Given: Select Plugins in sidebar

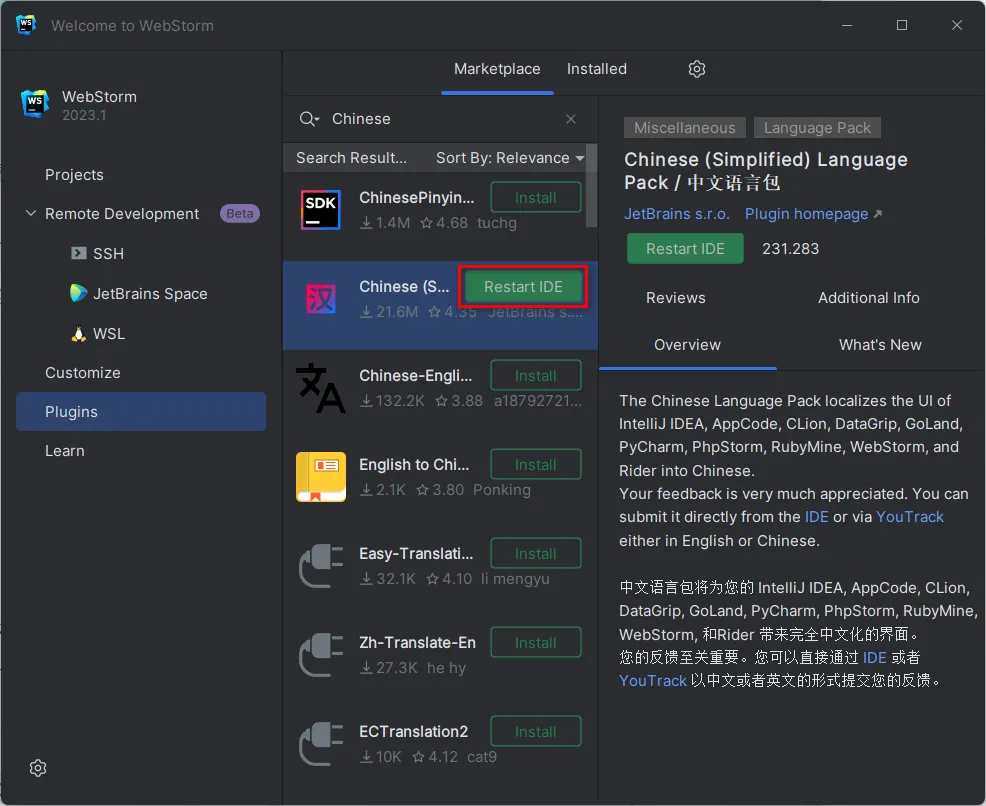Looking at the screenshot, I should coord(141,412).
